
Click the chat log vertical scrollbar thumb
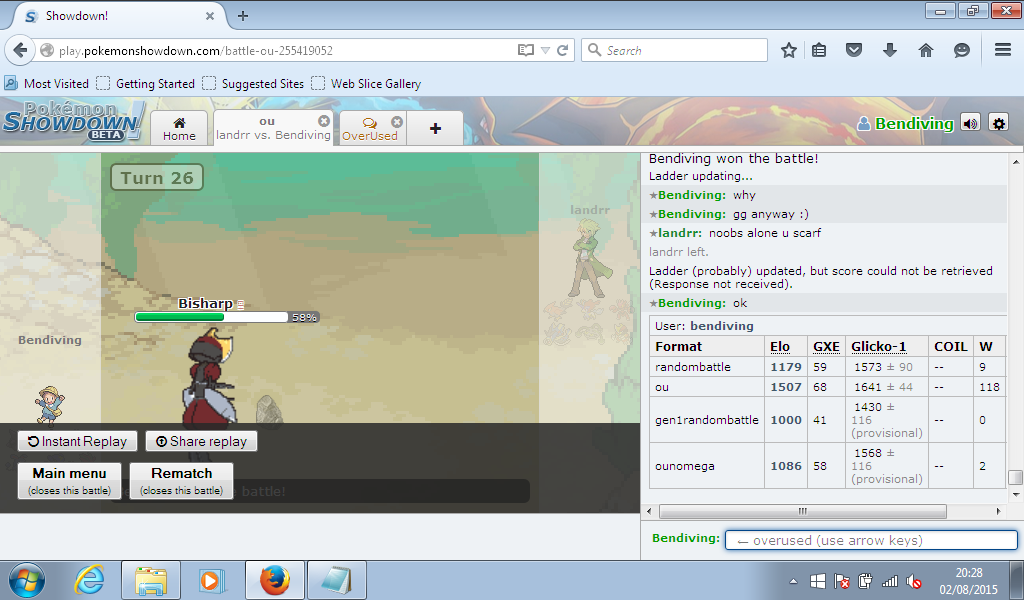(x=1015, y=477)
